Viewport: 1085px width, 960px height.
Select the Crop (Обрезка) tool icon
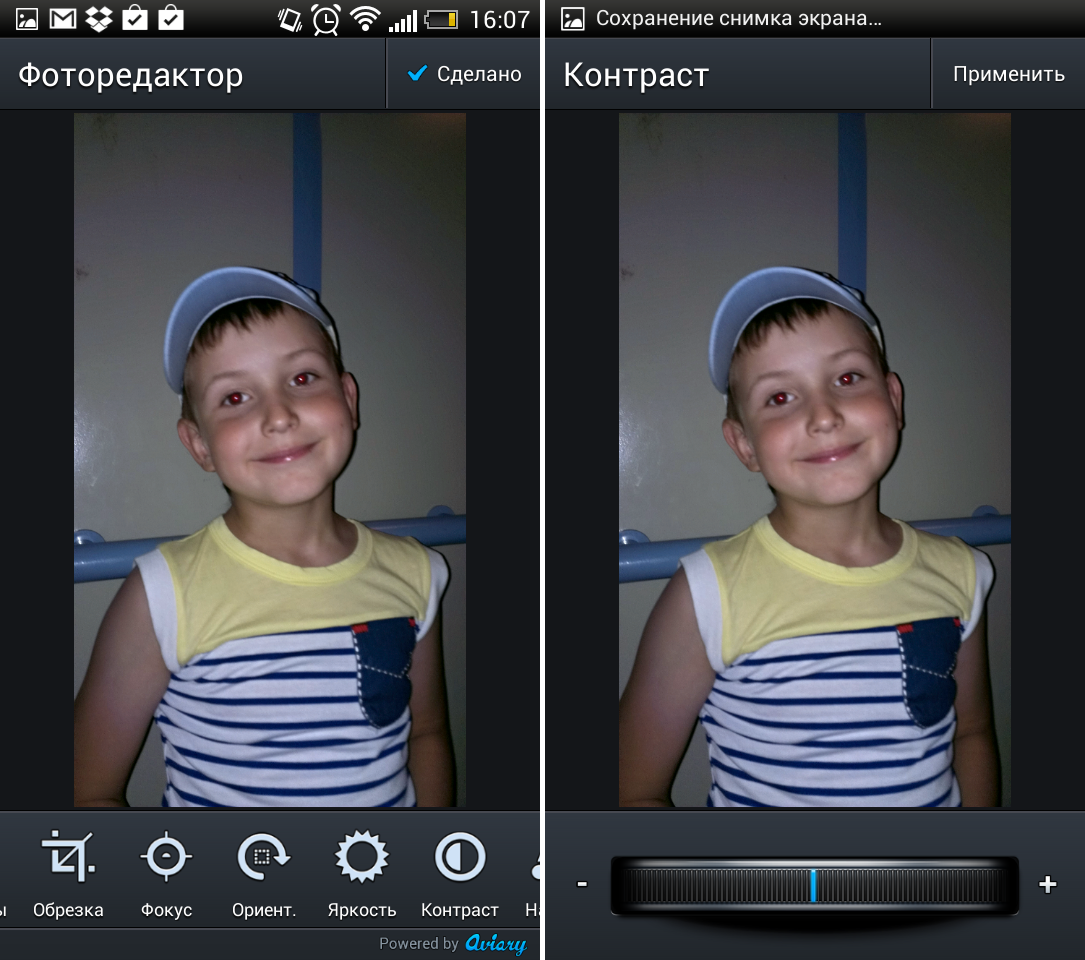pos(68,858)
